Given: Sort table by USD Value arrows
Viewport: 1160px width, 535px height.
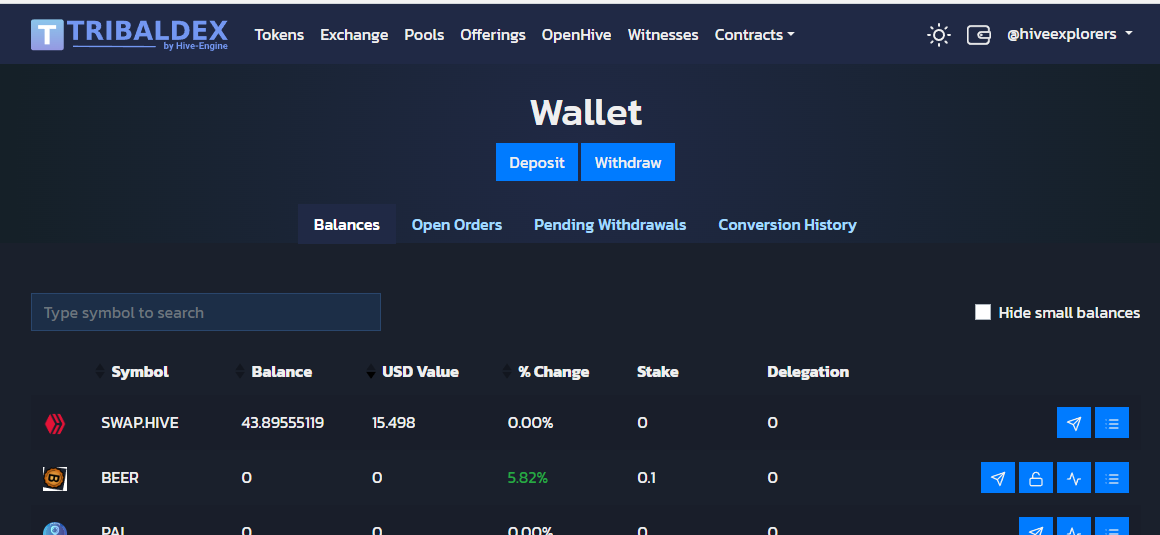Looking at the screenshot, I should pos(371,371).
